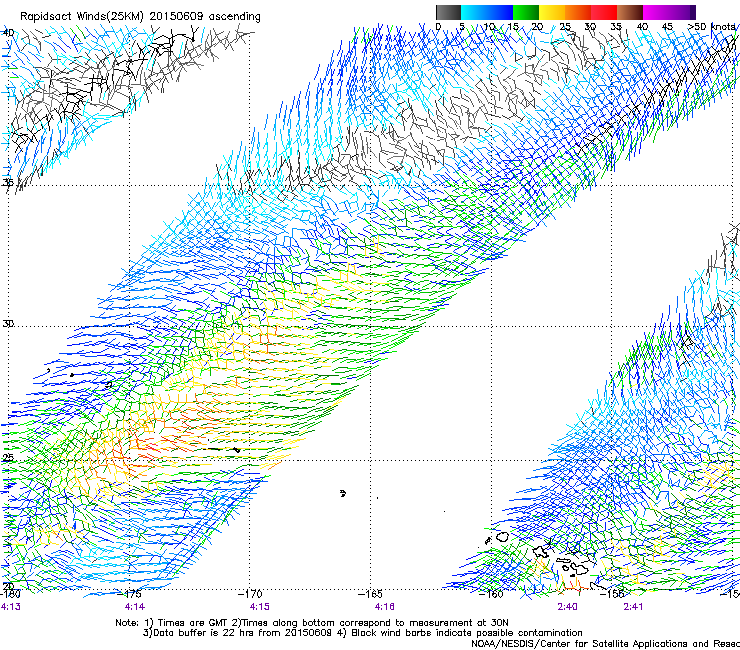Image resolution: width=740 pixels, height=650 pixels.
Task: Click the 'Note: 1) Times are GMT' footnote line
Action: [x=312, y=623]
